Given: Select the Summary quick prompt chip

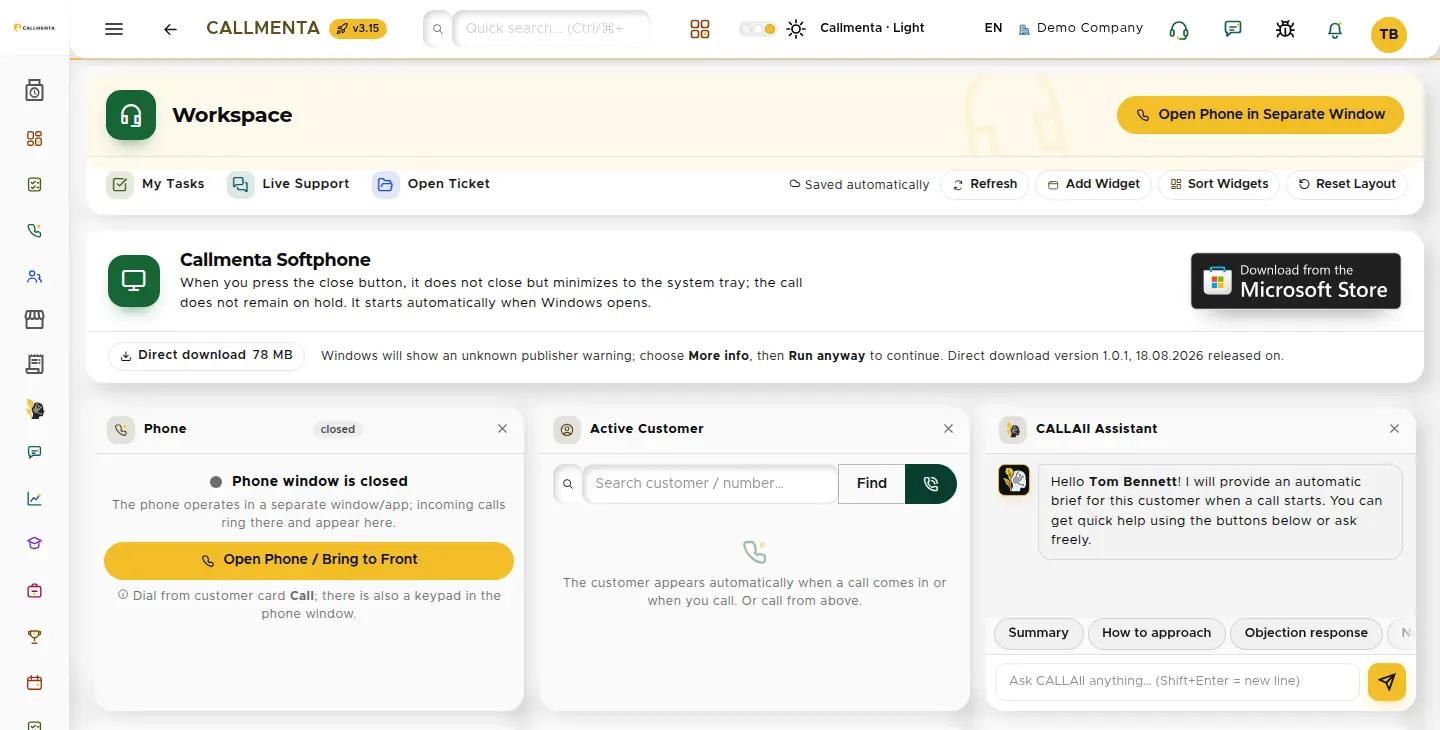Looking at the screenshot, I should pyautogui.click(x=1038, y=633).
